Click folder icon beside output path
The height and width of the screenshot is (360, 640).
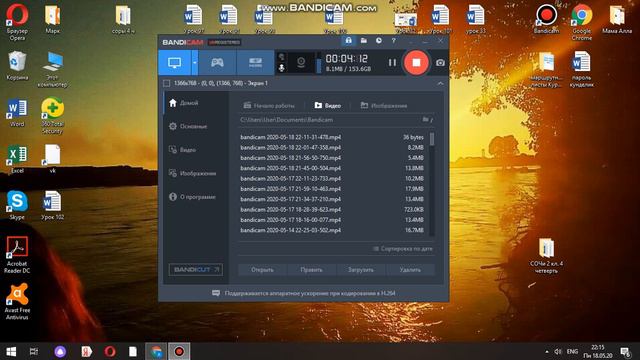427,120
